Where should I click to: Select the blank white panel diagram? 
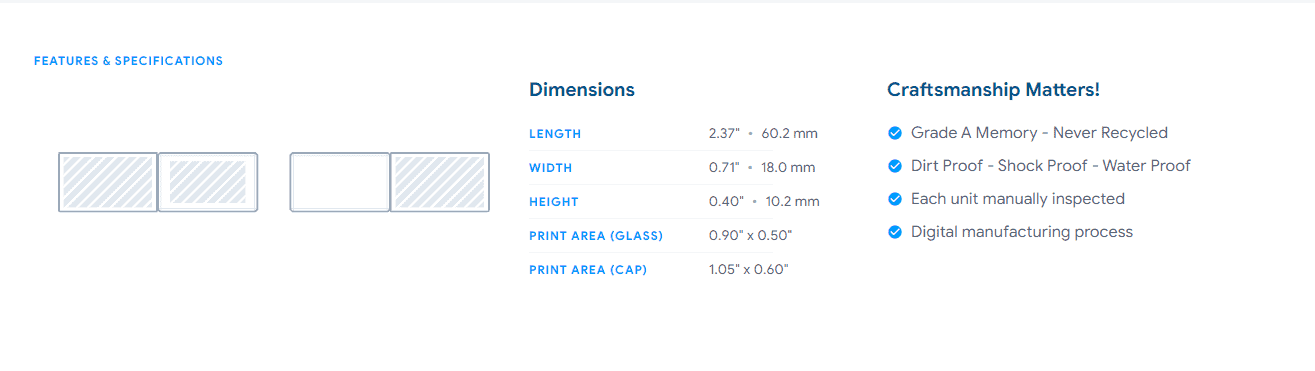point(340,182)
